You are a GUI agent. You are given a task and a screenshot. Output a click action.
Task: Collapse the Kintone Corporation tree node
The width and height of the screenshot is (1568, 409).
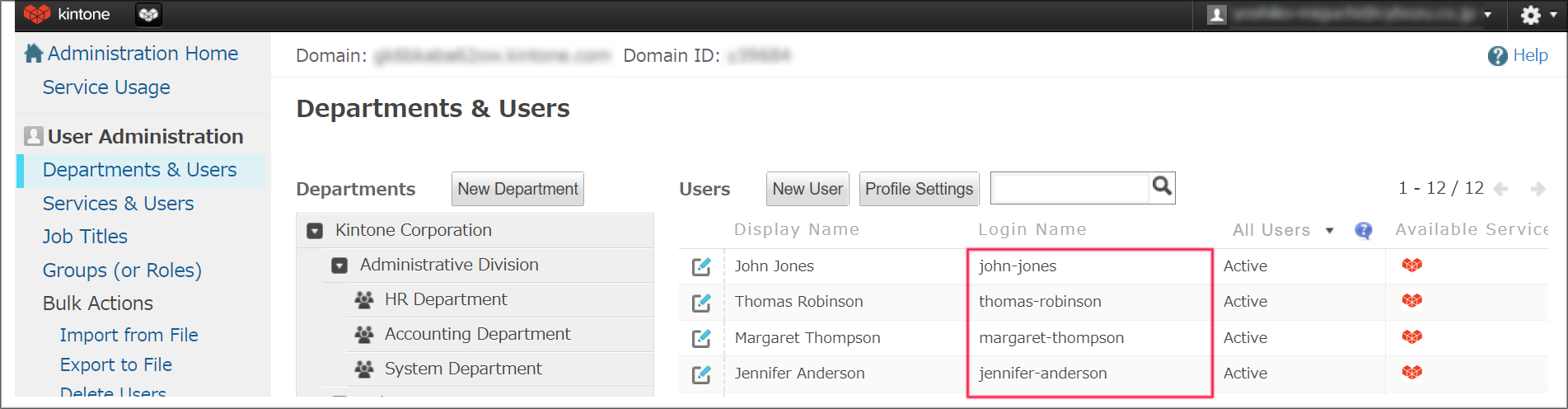click(x=315, y=231)
